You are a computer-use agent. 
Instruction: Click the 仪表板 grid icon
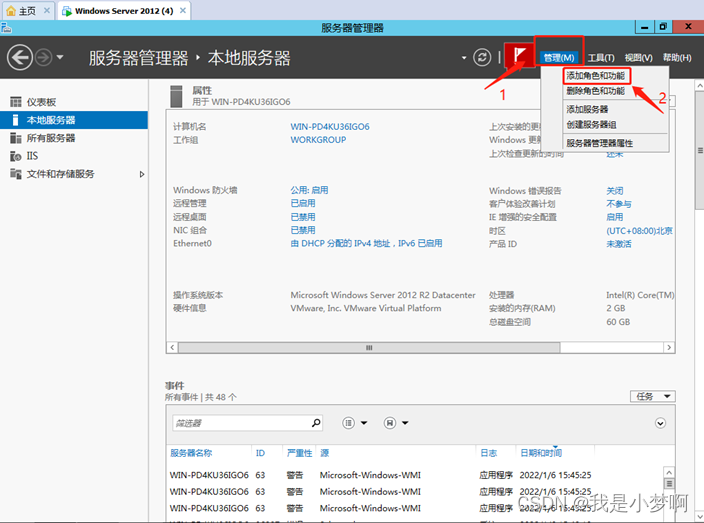coord(16,102)
